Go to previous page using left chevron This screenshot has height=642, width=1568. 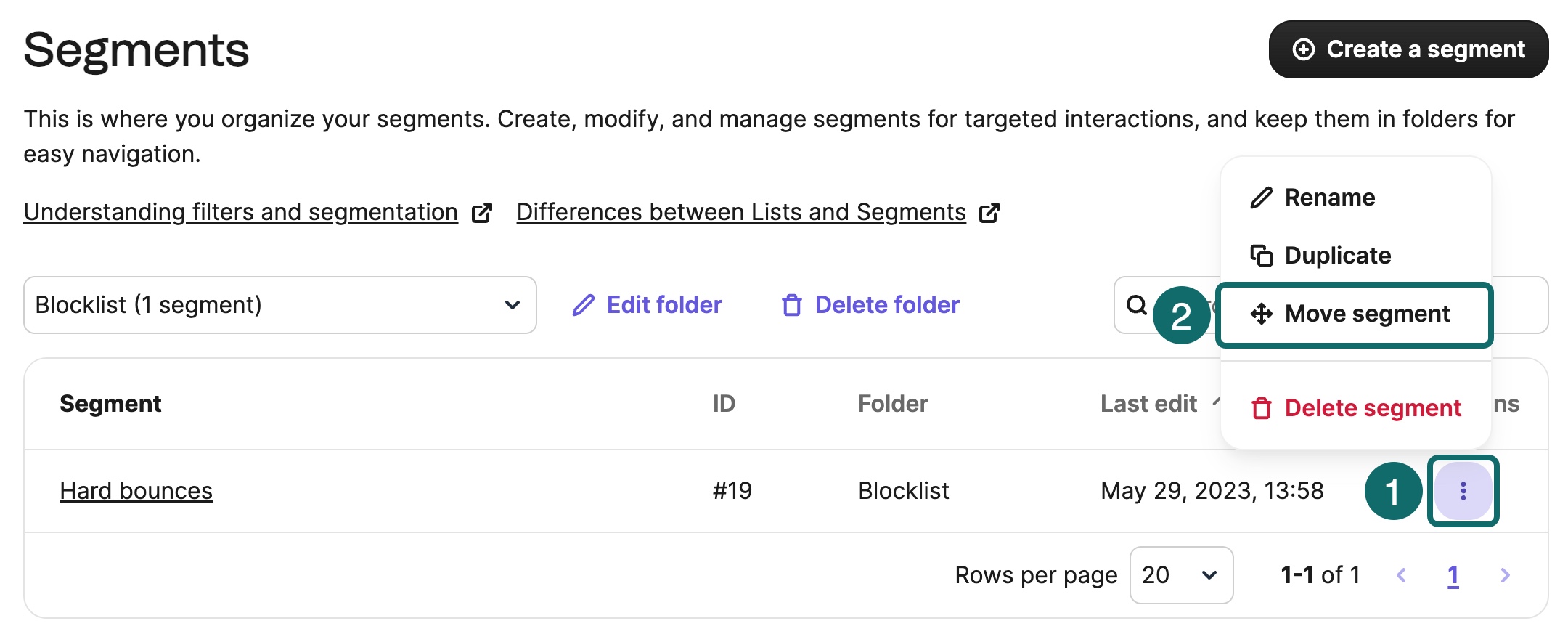pos(1401,575)
